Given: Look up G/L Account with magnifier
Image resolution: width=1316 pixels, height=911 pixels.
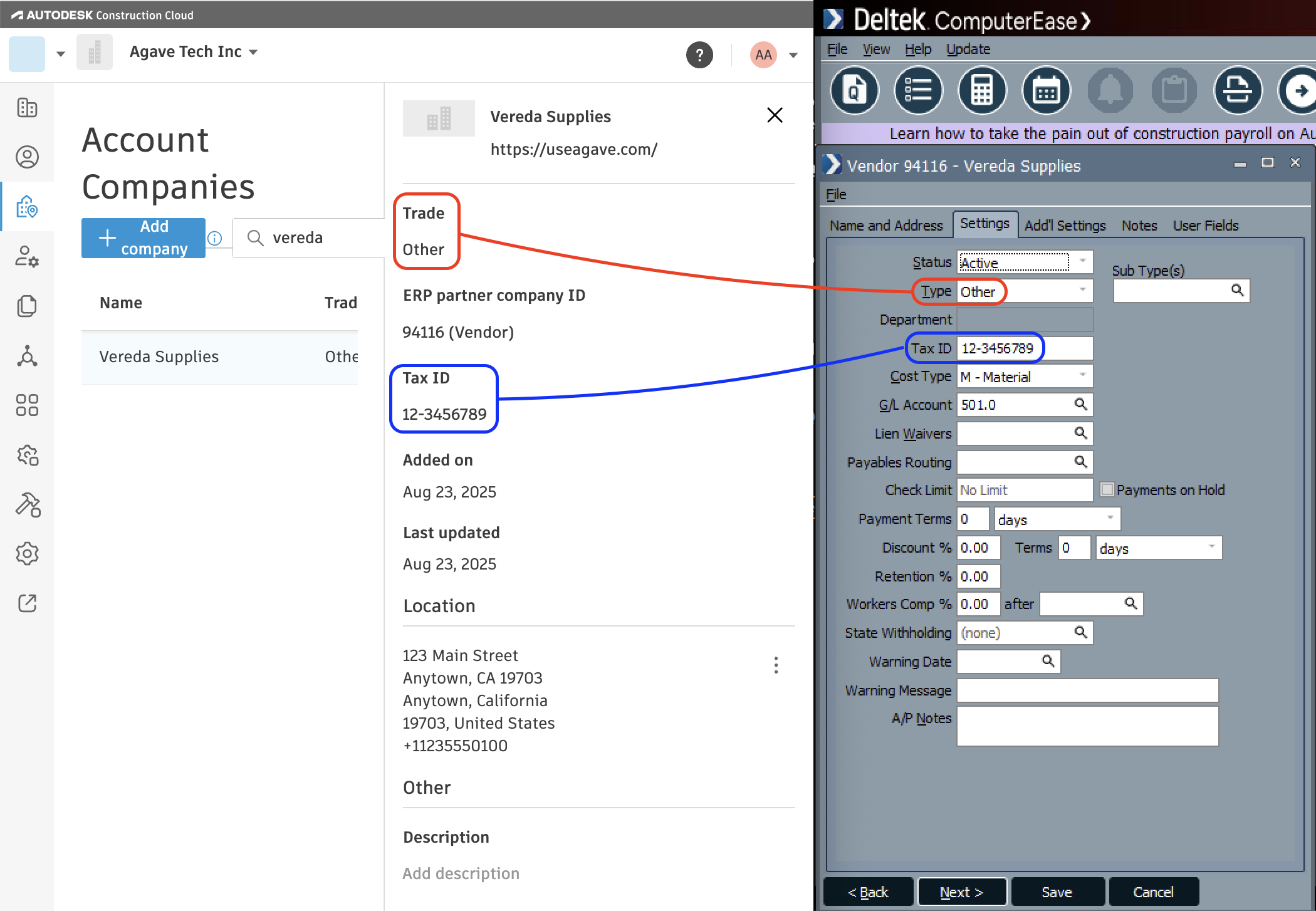Looking at the screenshot, I should pyautogui.click(x=1080, y=404).
